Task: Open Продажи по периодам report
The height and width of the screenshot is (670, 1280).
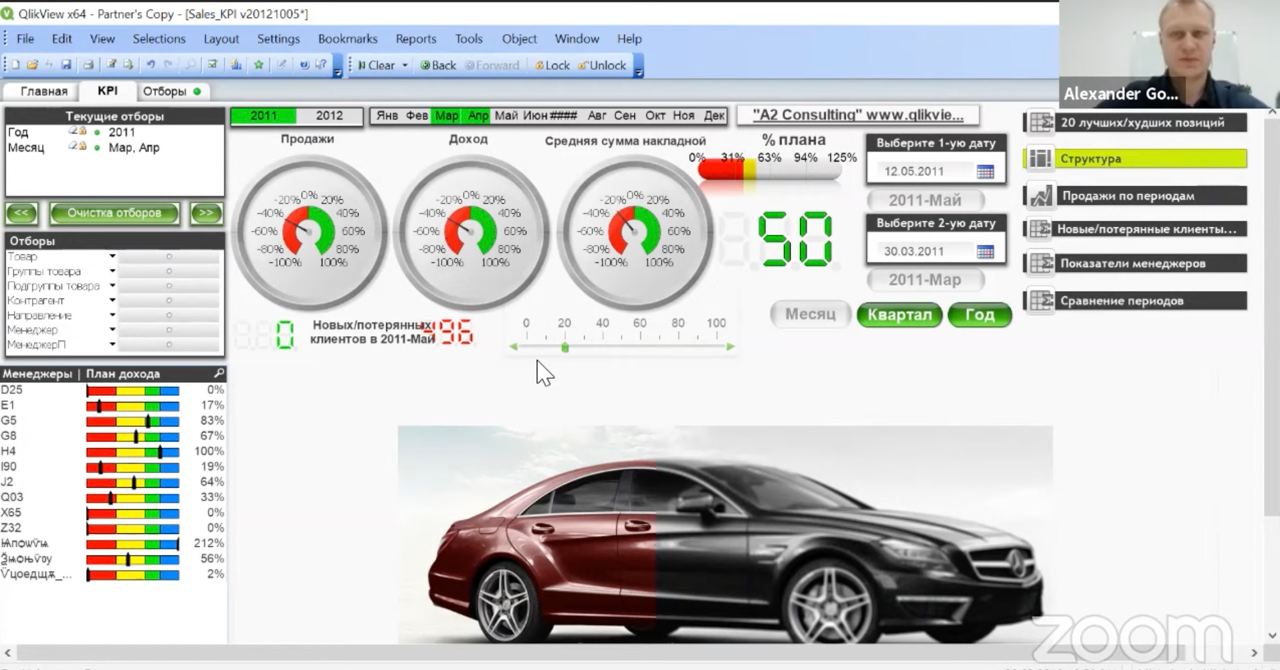Action: tap(1136, 196)
